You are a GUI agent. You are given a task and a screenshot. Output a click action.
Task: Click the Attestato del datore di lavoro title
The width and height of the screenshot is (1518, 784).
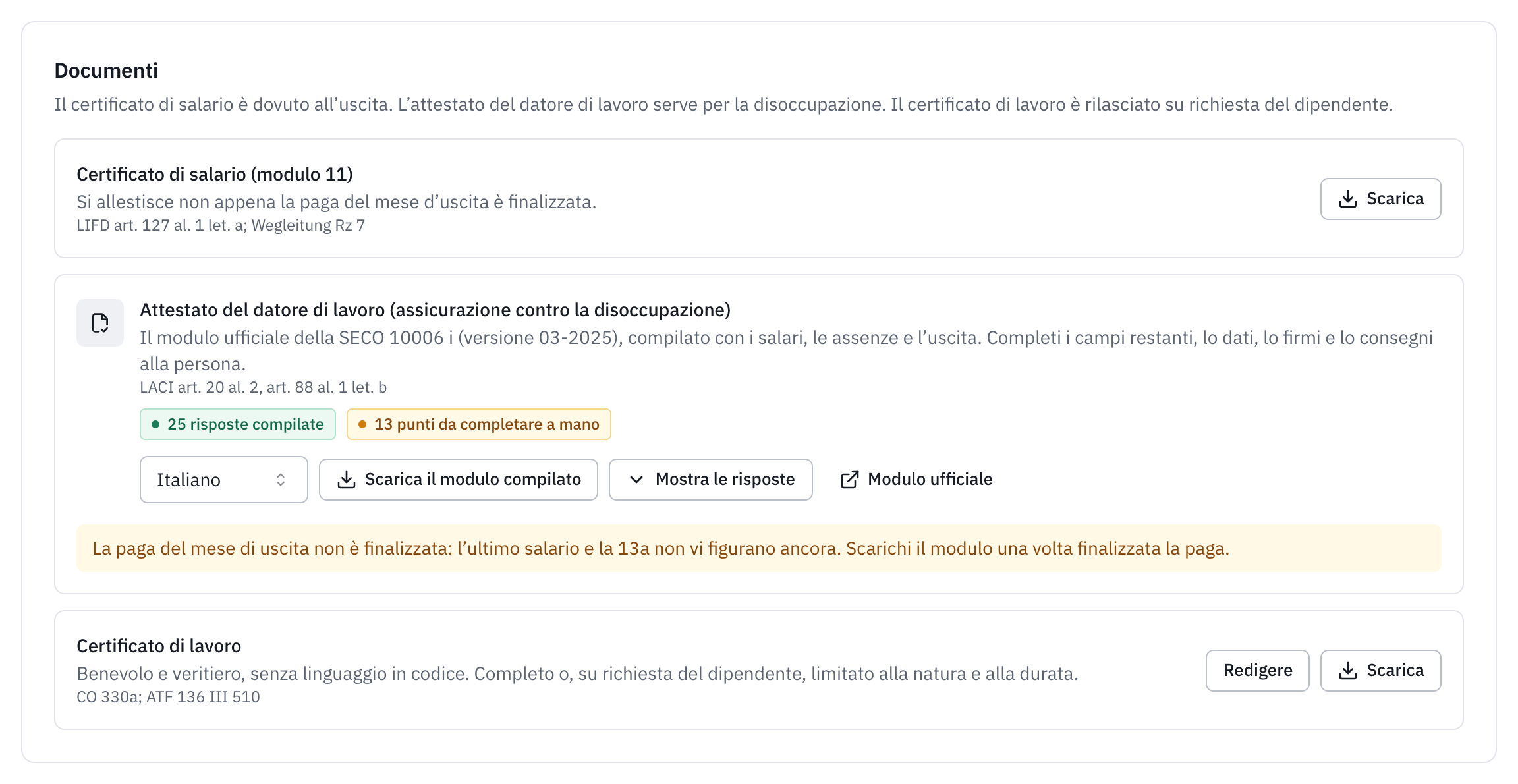(x=435, y=310)
